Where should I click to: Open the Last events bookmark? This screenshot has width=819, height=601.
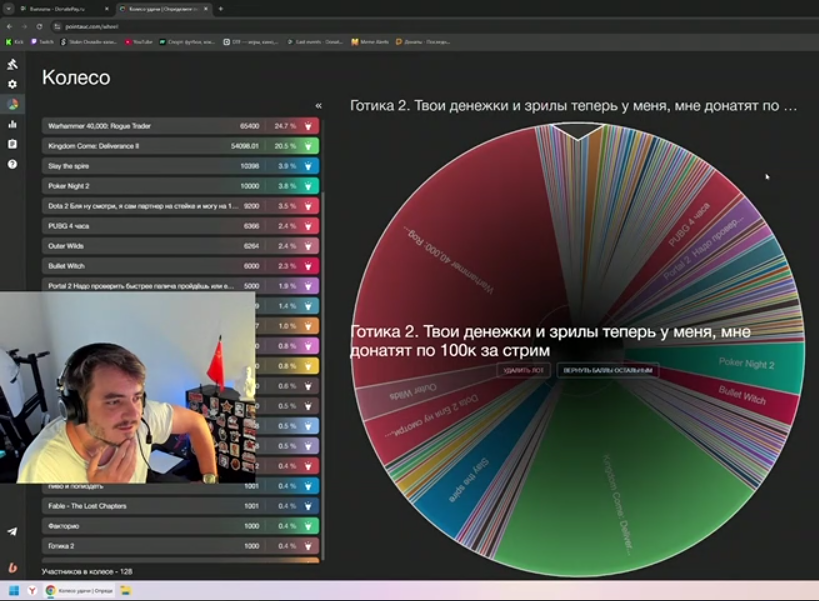[x=314, y=42]
